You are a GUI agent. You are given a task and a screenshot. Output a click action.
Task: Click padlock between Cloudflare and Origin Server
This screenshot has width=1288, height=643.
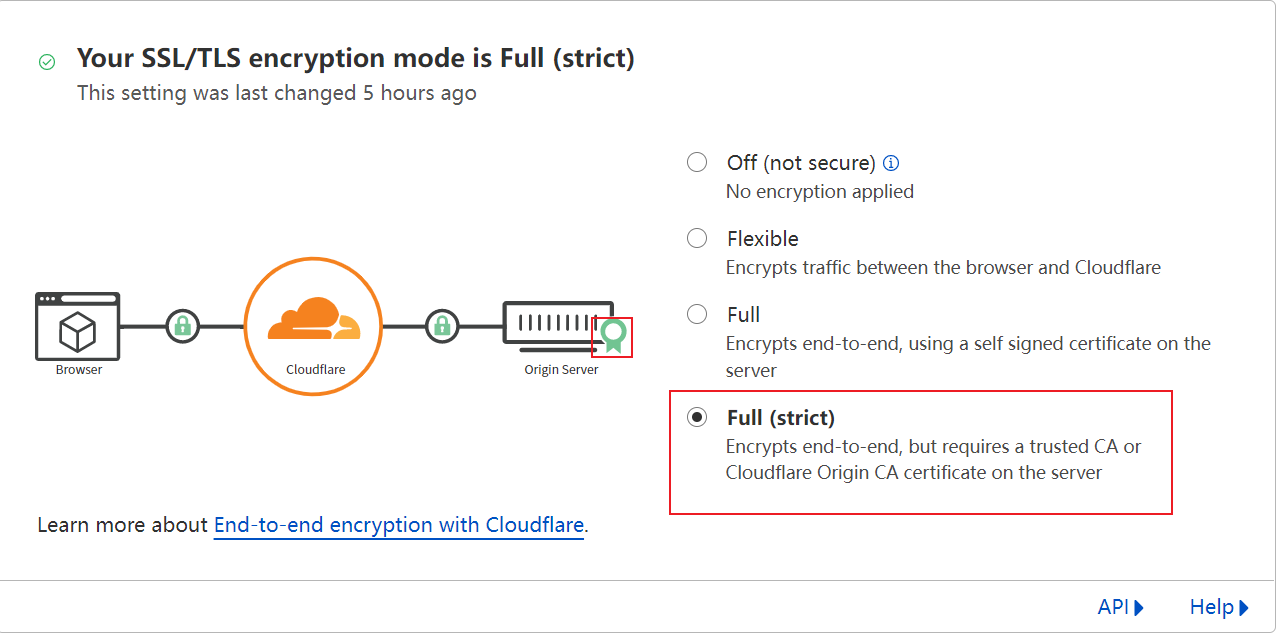pos(441,326)
